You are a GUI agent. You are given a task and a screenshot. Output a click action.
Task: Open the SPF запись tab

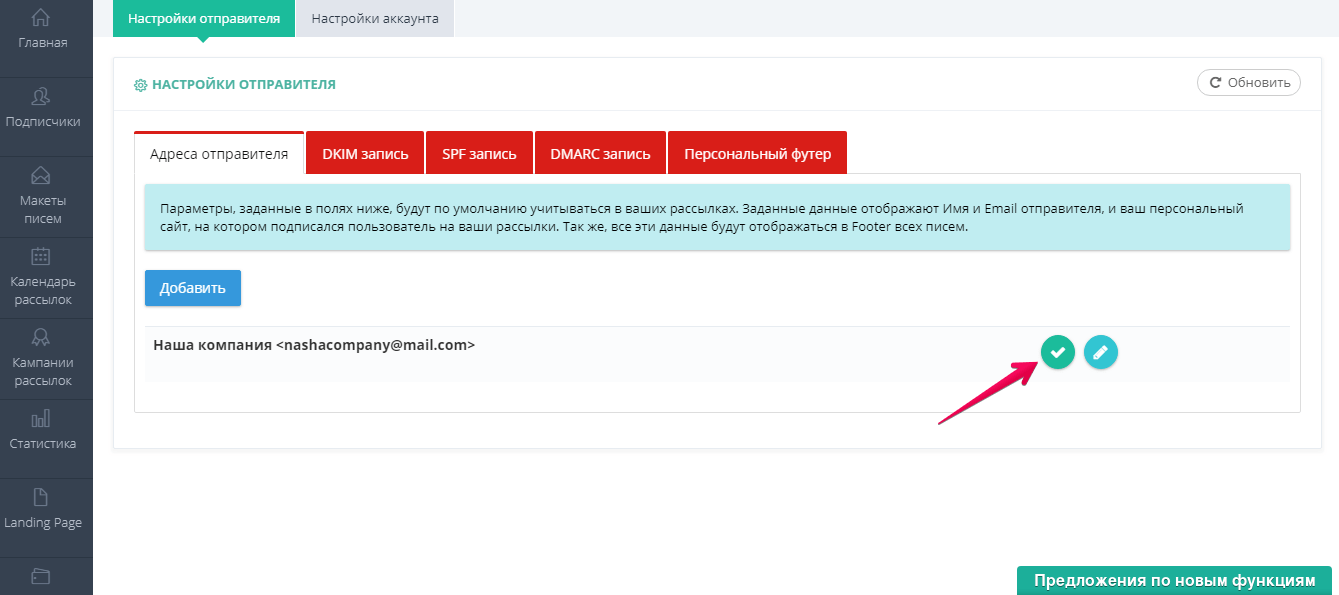[479, 153]
